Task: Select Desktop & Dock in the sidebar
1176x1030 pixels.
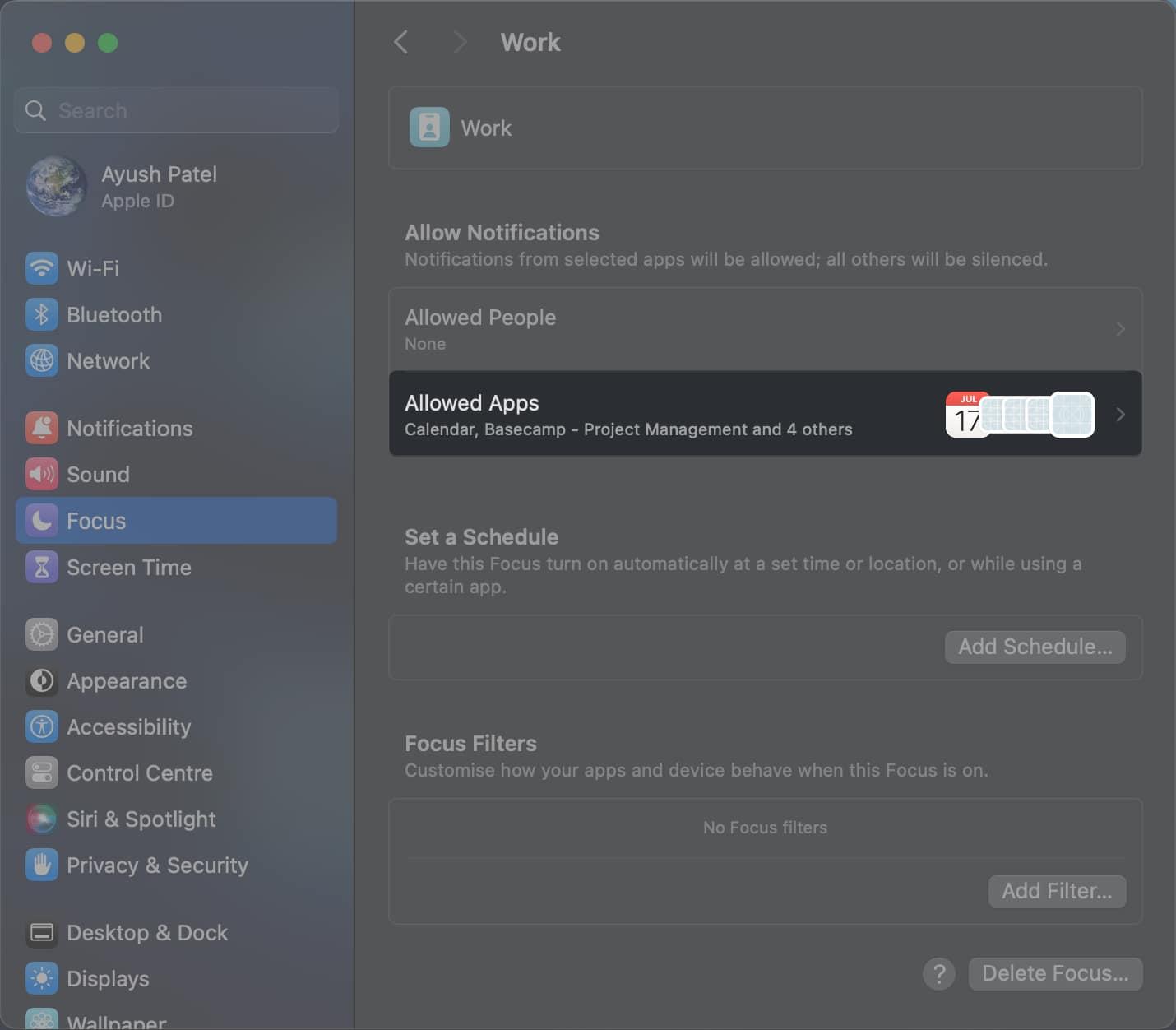Action: (x=176, y=932)
